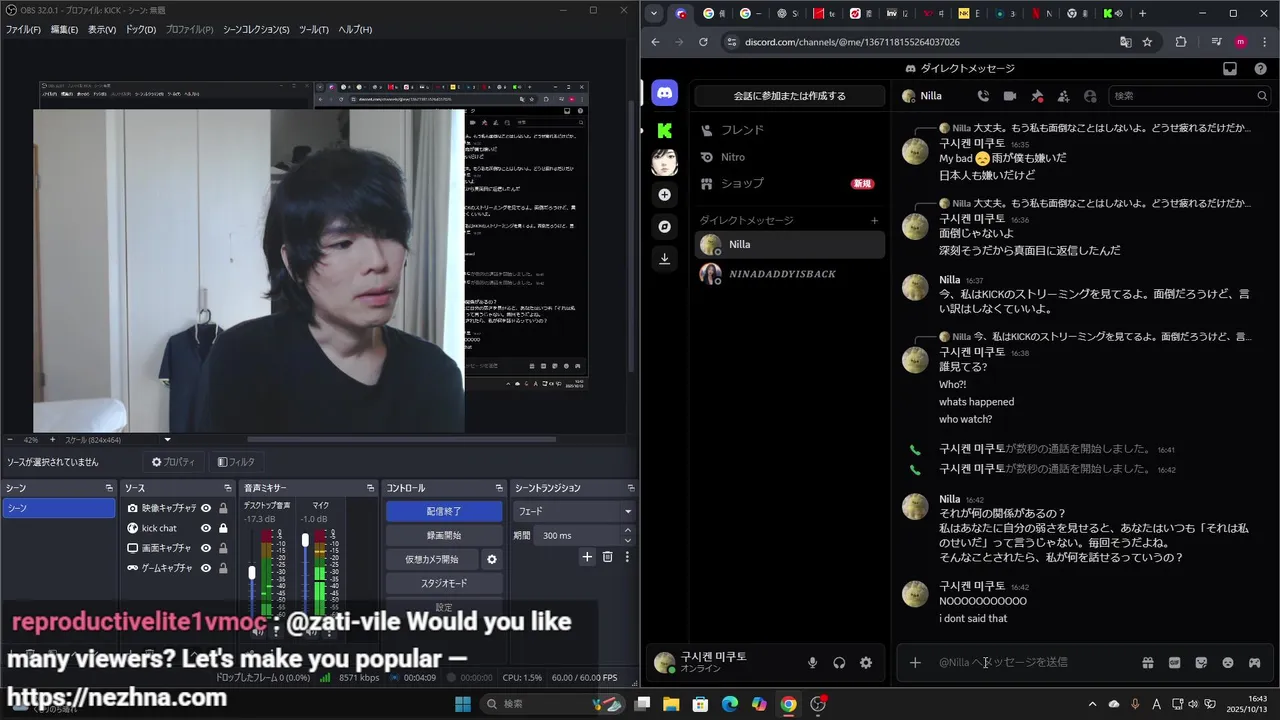Open NINADADDYISBACK direct message
The image size is (1280, 720).
[790, 274]
